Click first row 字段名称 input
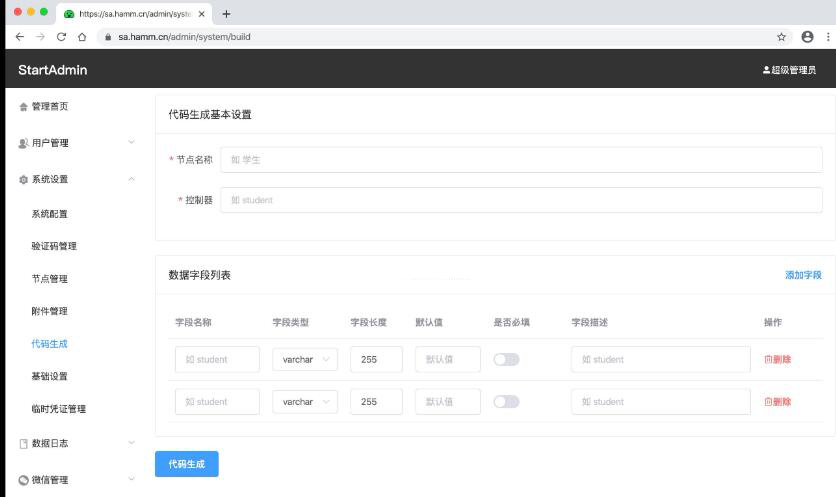Image resolution: width=836 pixels, height=497 pixels. 217,359
